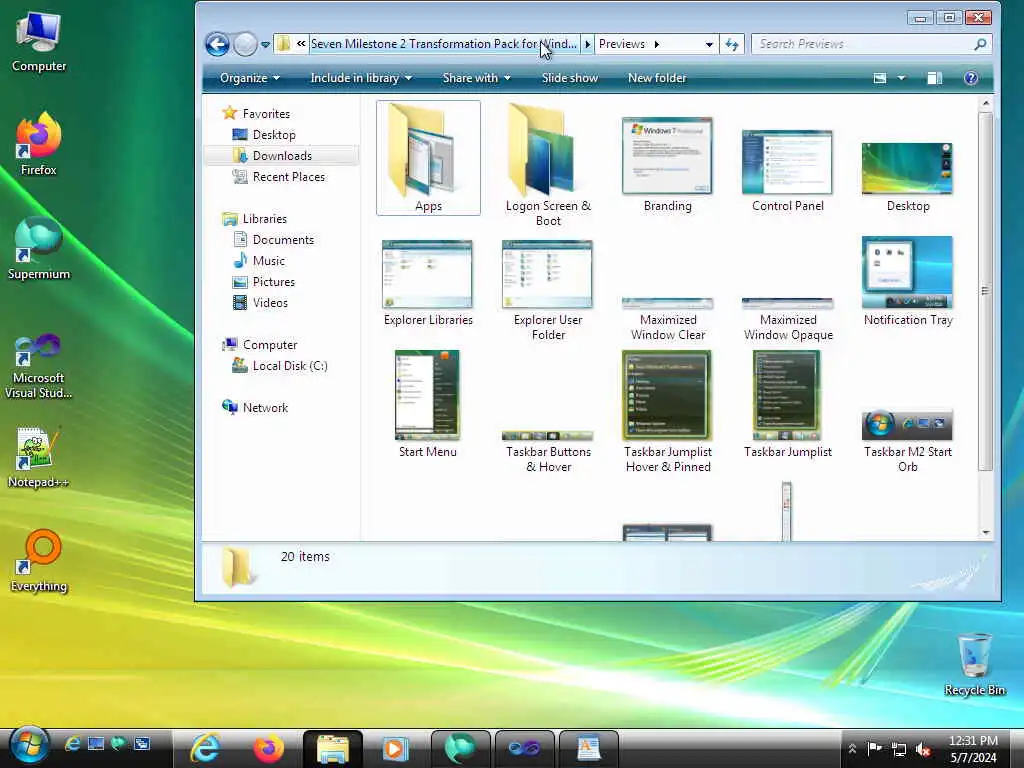Select Taskbar Buttons & Hover image
Image resolution: width=1024 pixels, height=768 pixels.
pos(548,452)
